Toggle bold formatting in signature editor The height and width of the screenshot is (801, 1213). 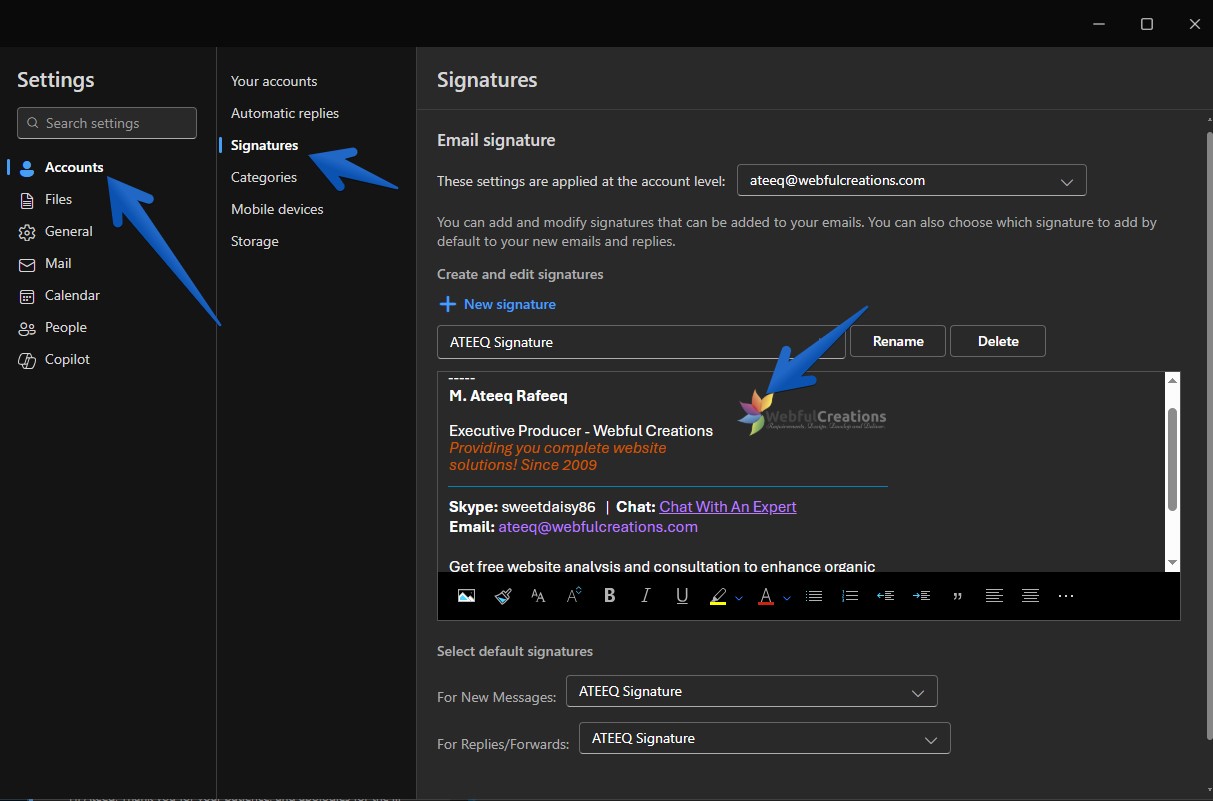pos(609,596)
